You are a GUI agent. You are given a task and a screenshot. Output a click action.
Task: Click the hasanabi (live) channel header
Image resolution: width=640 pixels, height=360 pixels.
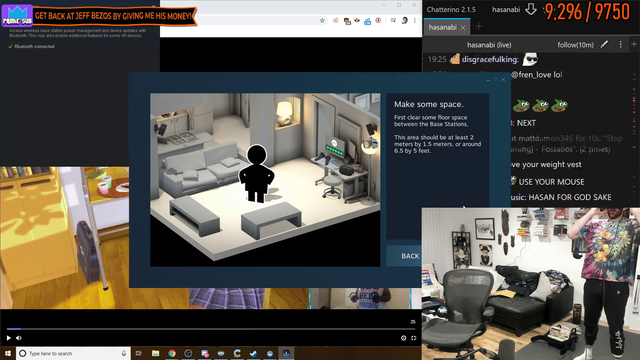[489, 45]
